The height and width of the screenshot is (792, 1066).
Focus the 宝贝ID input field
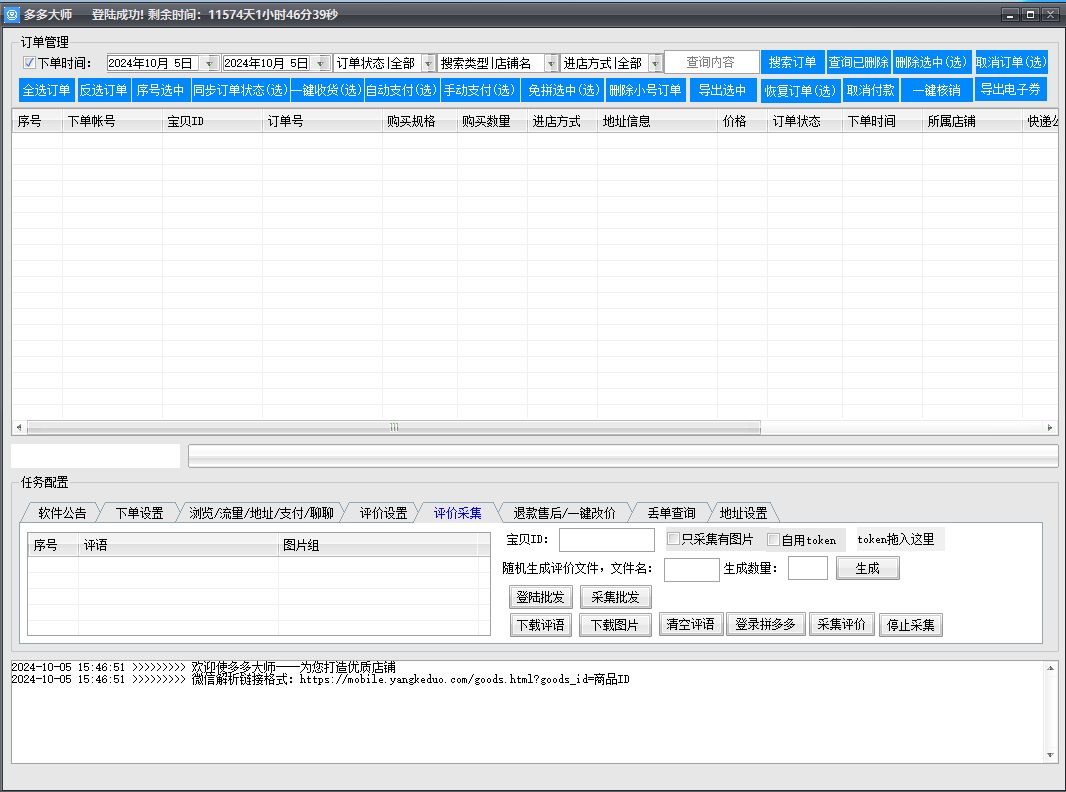tap(606, 540)
